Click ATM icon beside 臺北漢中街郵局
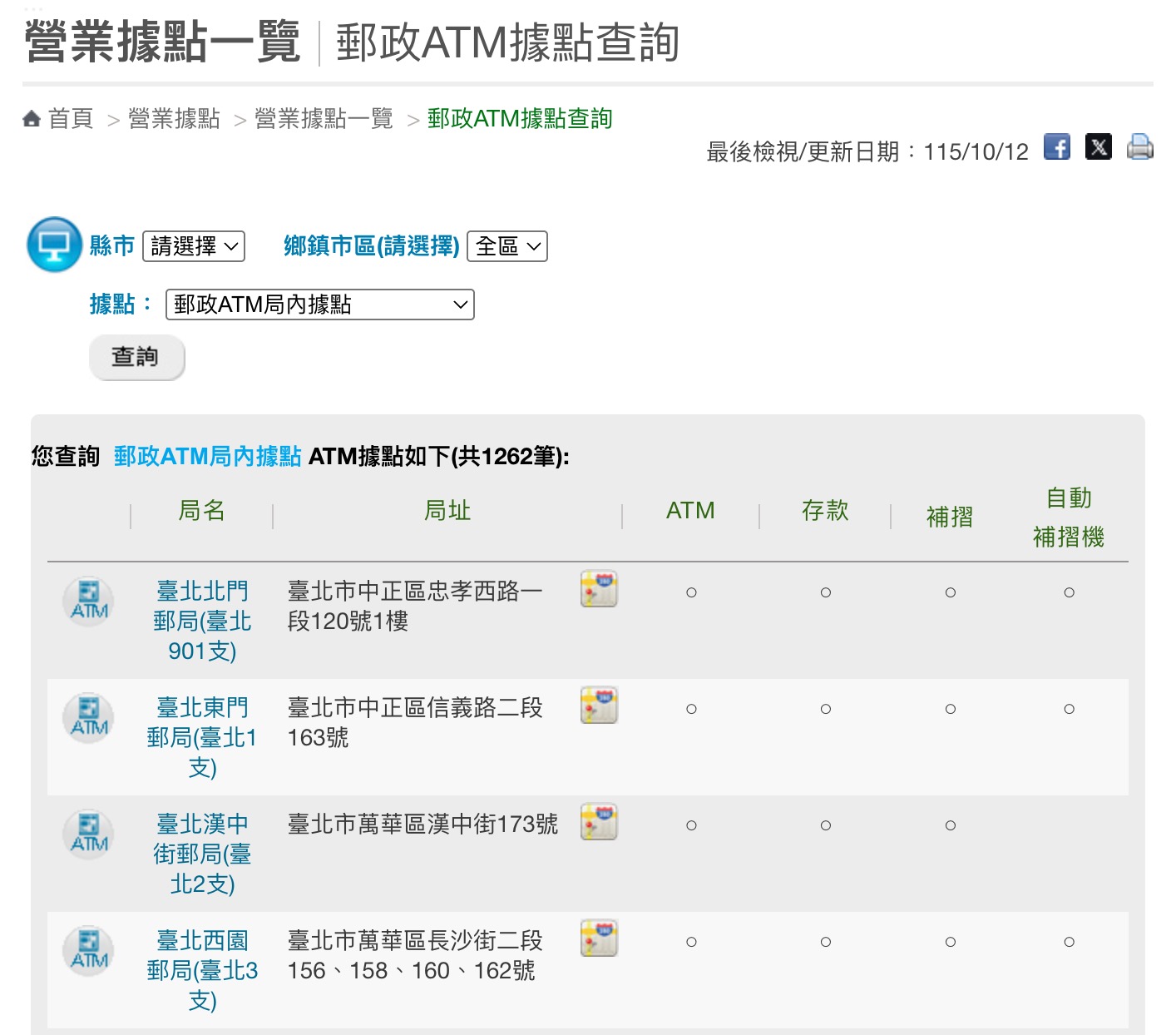 (x=88, y=834)
